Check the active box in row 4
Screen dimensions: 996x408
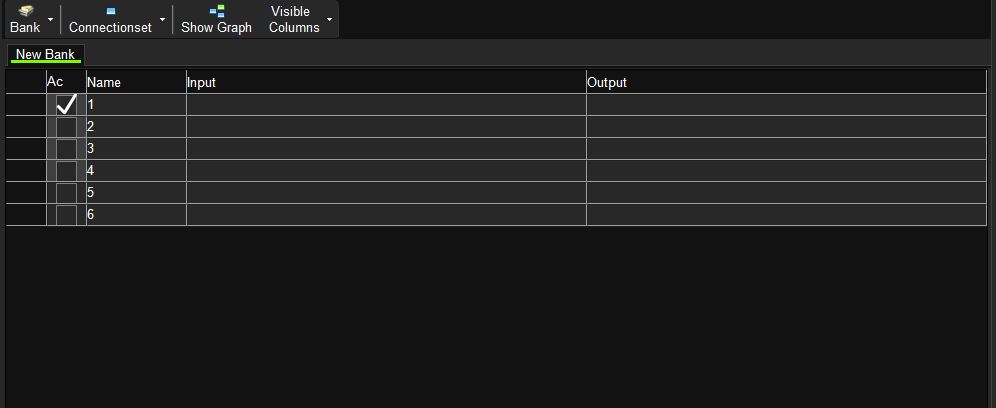[x=66, y=171]
